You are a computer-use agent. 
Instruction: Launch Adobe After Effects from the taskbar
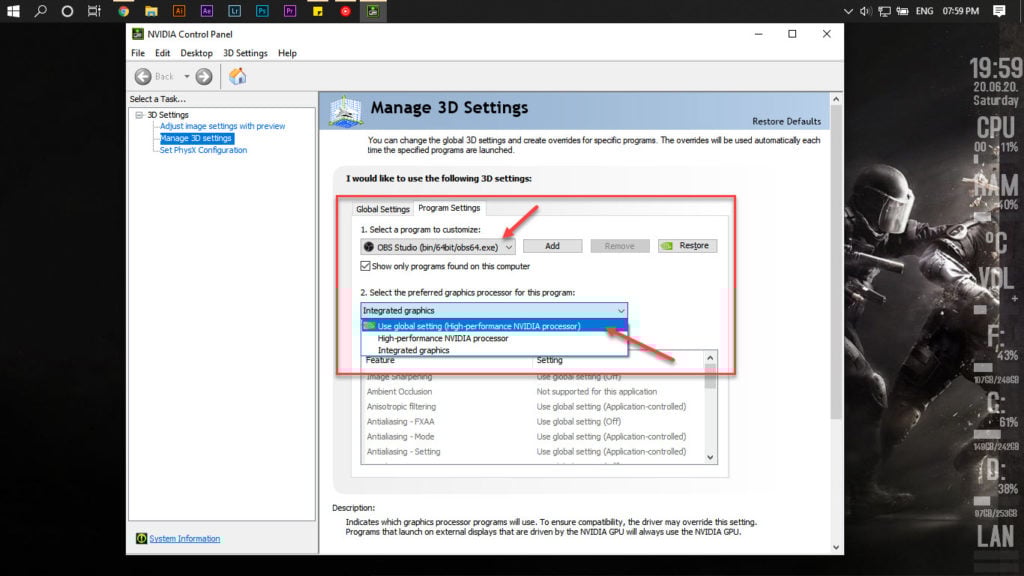click(206, 11)
